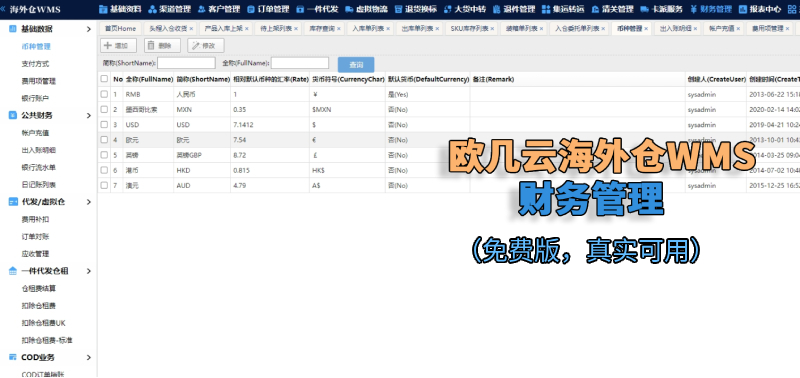This screenshot has width=800, height=378.
Task: Switch to the 入仓委托单列表 tab
Action: [x=580, y=29]
